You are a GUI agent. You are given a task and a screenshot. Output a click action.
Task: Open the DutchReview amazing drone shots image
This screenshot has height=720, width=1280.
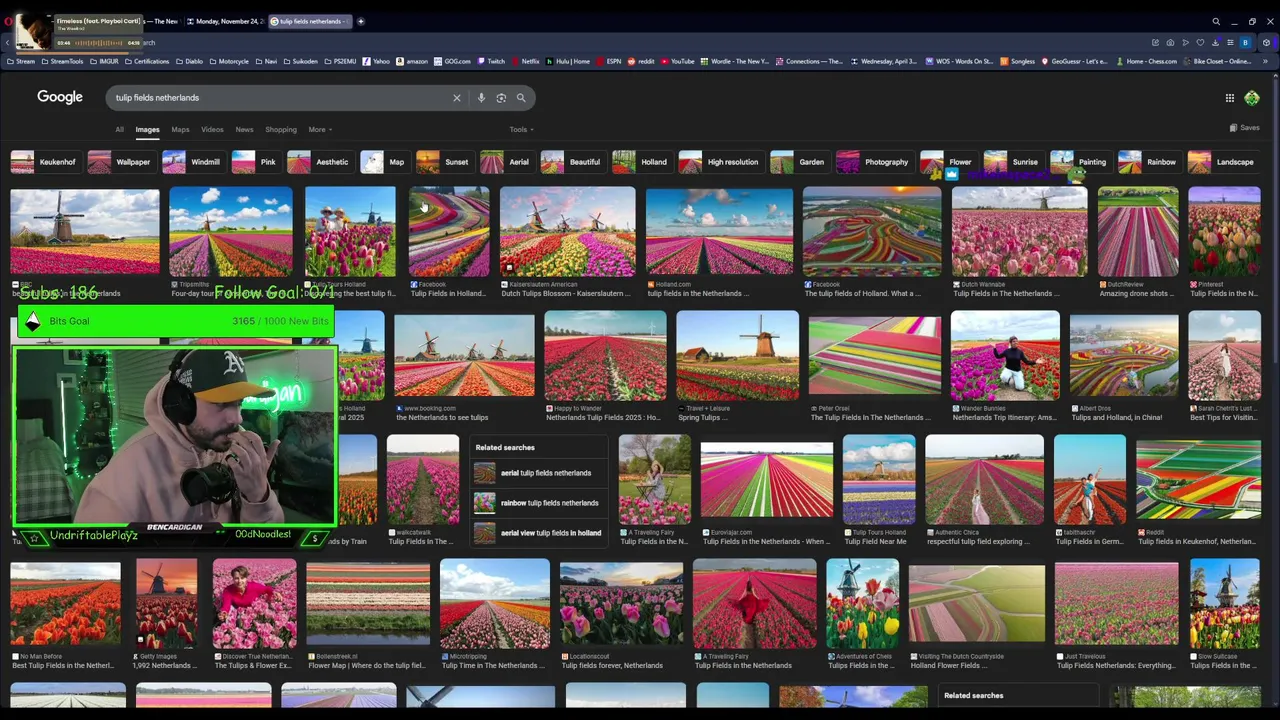1138,232
